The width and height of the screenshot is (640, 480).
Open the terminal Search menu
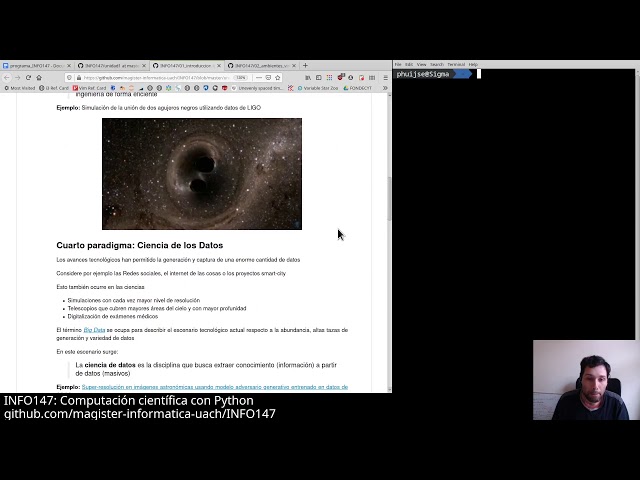coord(437,64)
